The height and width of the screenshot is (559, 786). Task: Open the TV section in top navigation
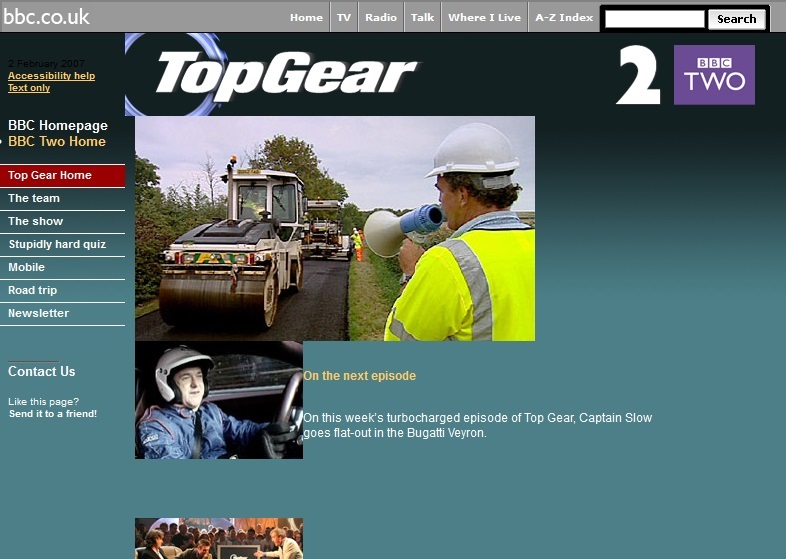tap(344, 17)
